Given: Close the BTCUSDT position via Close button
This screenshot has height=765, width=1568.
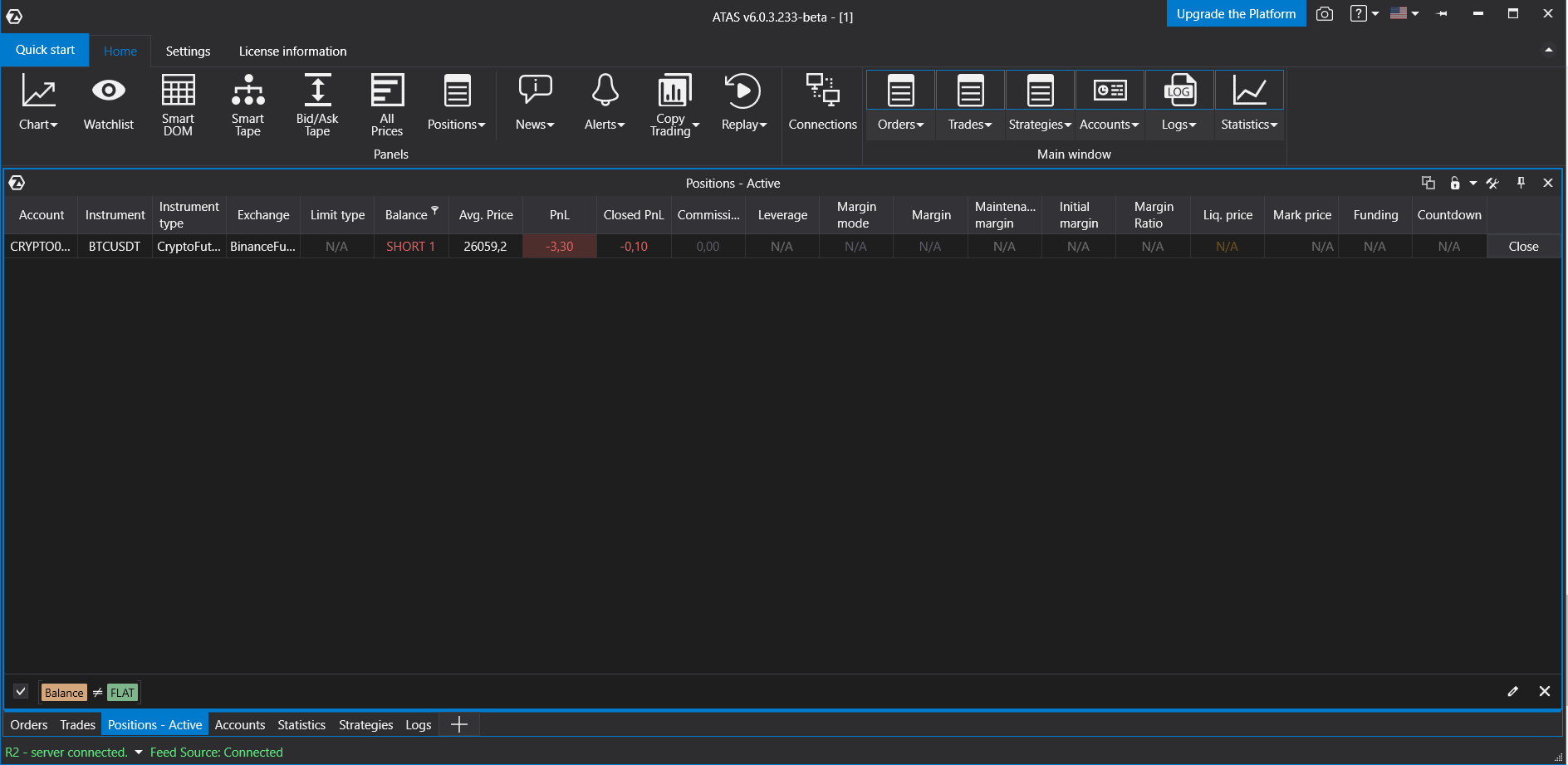Looking at the screenshot, I should 1522,246.
